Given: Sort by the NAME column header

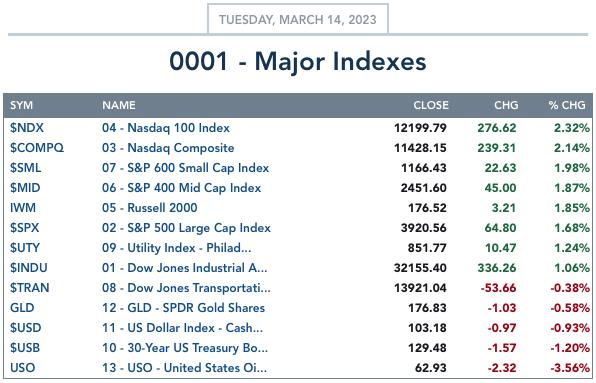Looking at the screenshot, I should pos(119,105).
